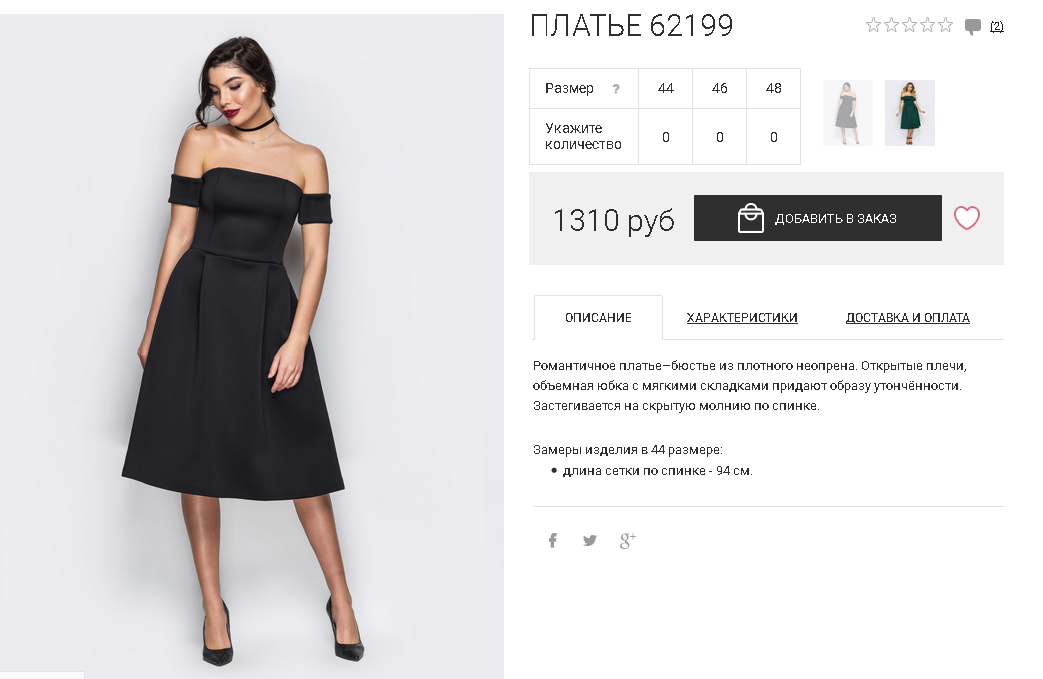Screen dimensions: 1043x679
Task: Open the reviews count link (2)
Action: (x=996, y=27)
